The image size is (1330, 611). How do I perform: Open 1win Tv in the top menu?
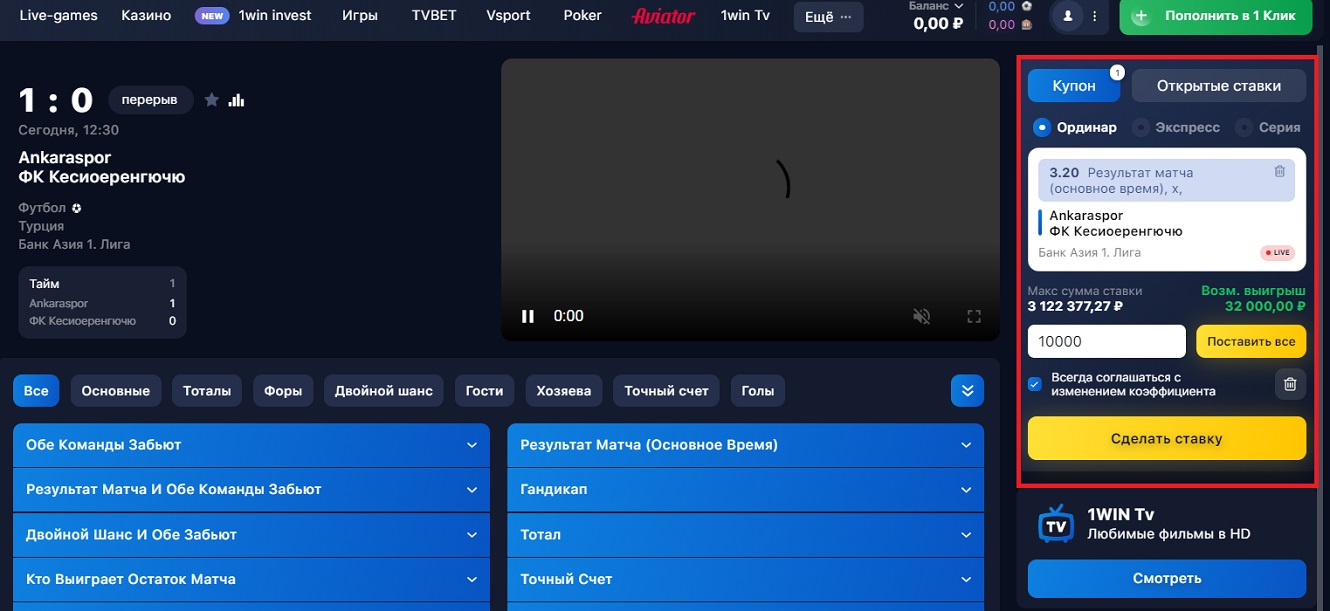point(745,16)
